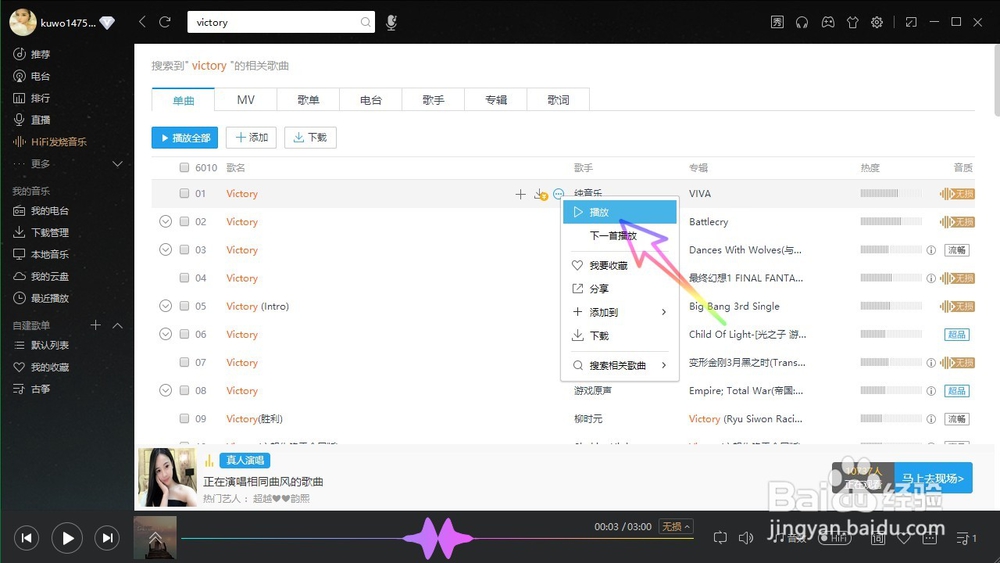Switch to the 歌手 tab
1000x563 pixels.
(x=433, y=99)
